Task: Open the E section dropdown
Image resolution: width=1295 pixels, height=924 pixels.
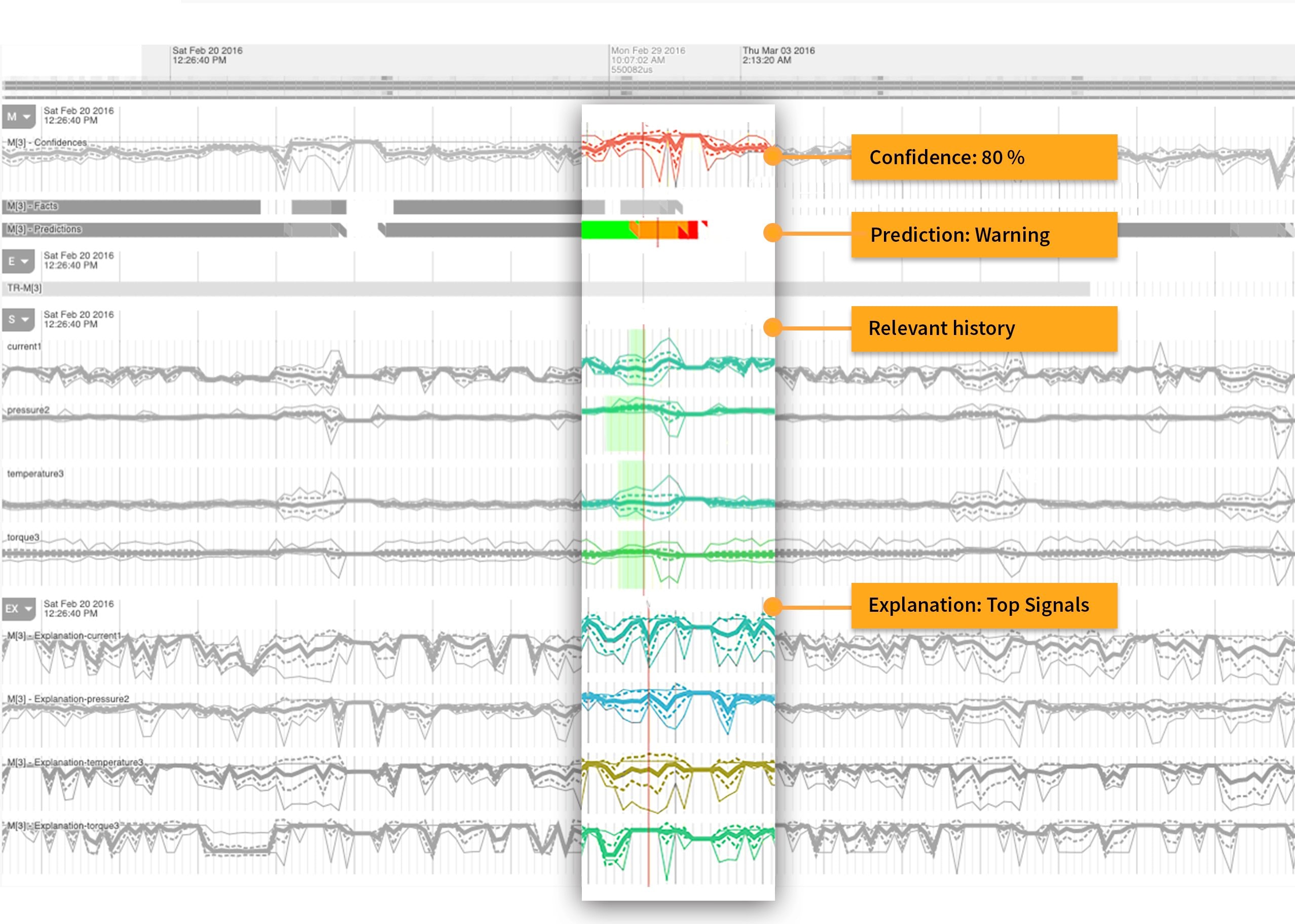Action: (19, 261)
